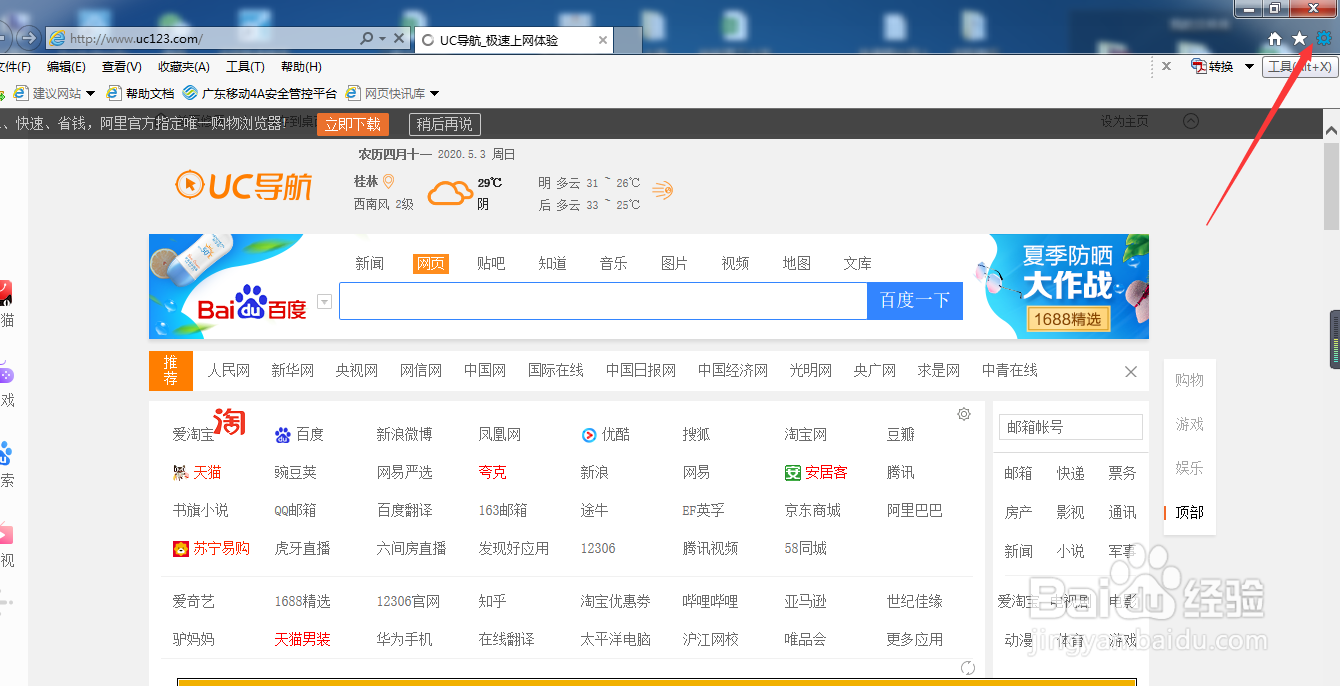Viewport: 1340px width, 686px height.
Task: Open the search engine switch dropdown
Action: [324, 302]
